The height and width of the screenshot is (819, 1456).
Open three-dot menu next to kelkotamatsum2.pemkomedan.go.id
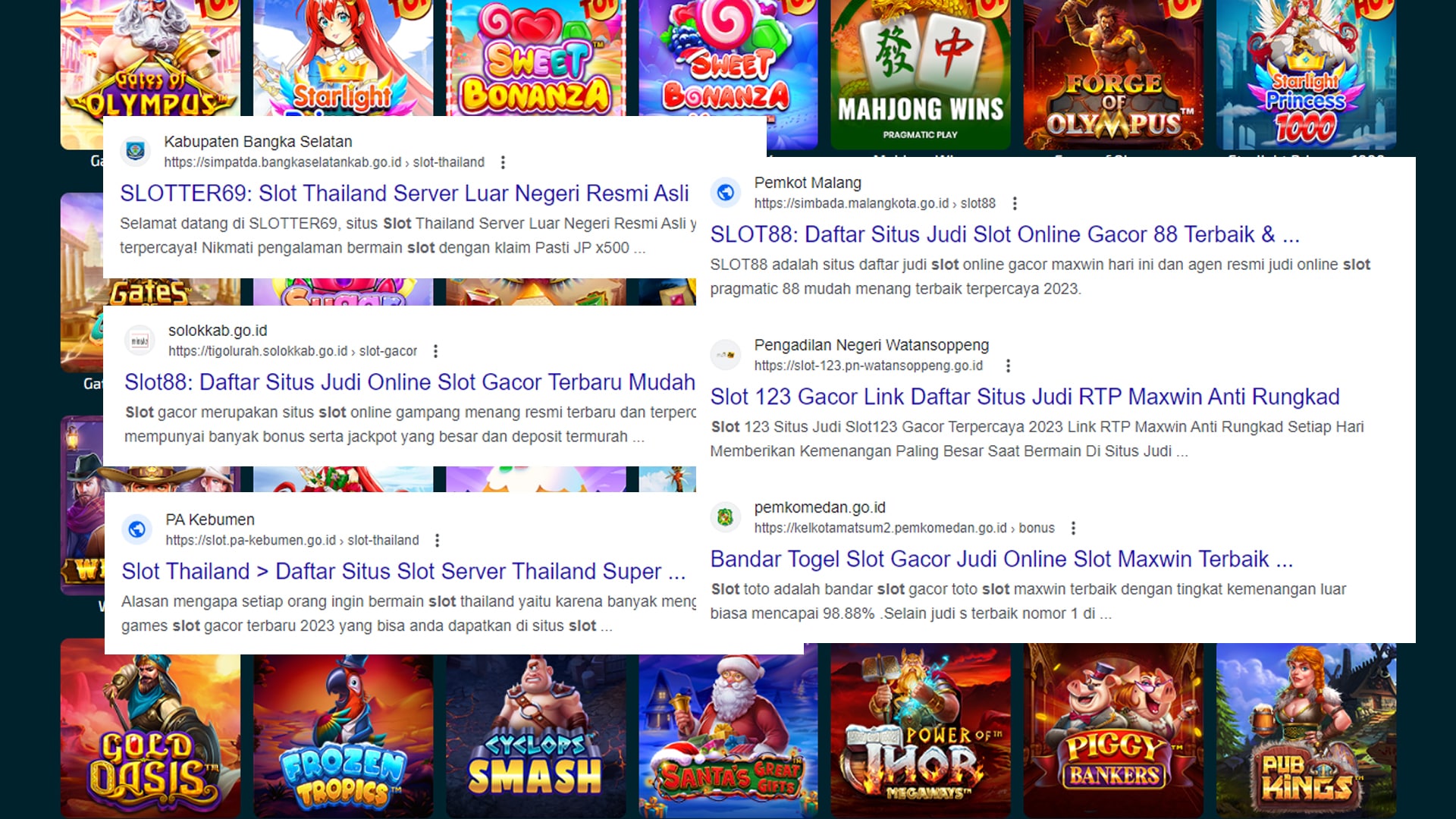click(1073, 528)
